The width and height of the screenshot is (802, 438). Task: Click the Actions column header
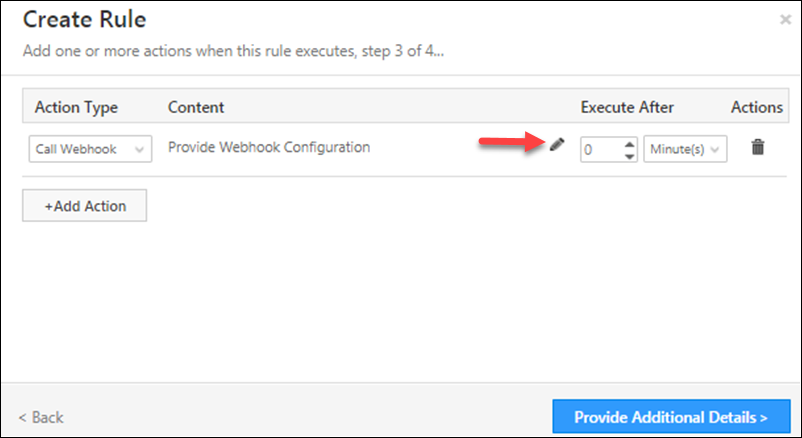click(x=755, y=107)
